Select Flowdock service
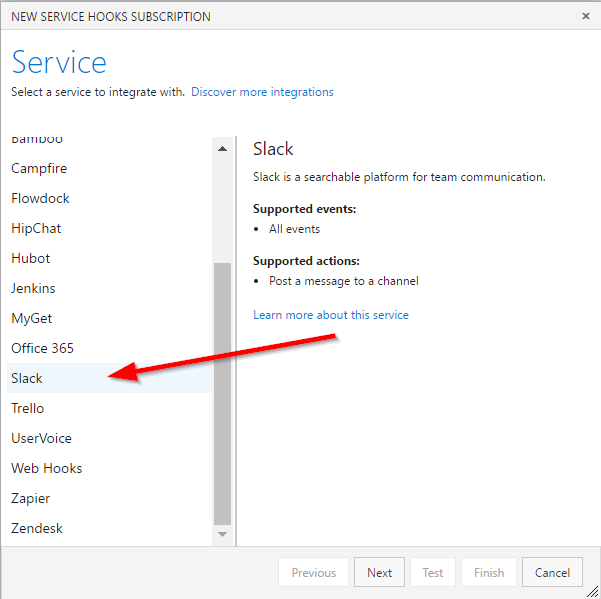The width and height of the screenshot is (601, 599). (x=109, y=198)
